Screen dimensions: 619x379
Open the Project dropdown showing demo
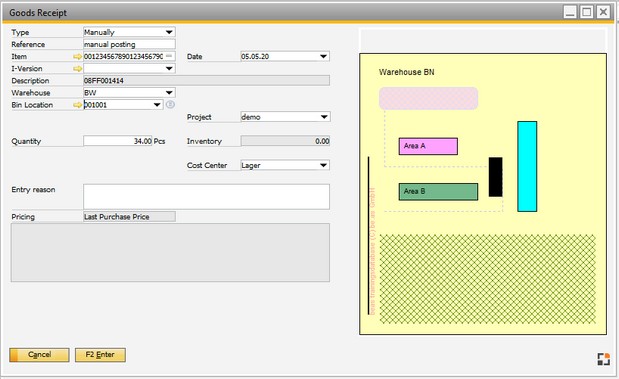pos(324,117)
